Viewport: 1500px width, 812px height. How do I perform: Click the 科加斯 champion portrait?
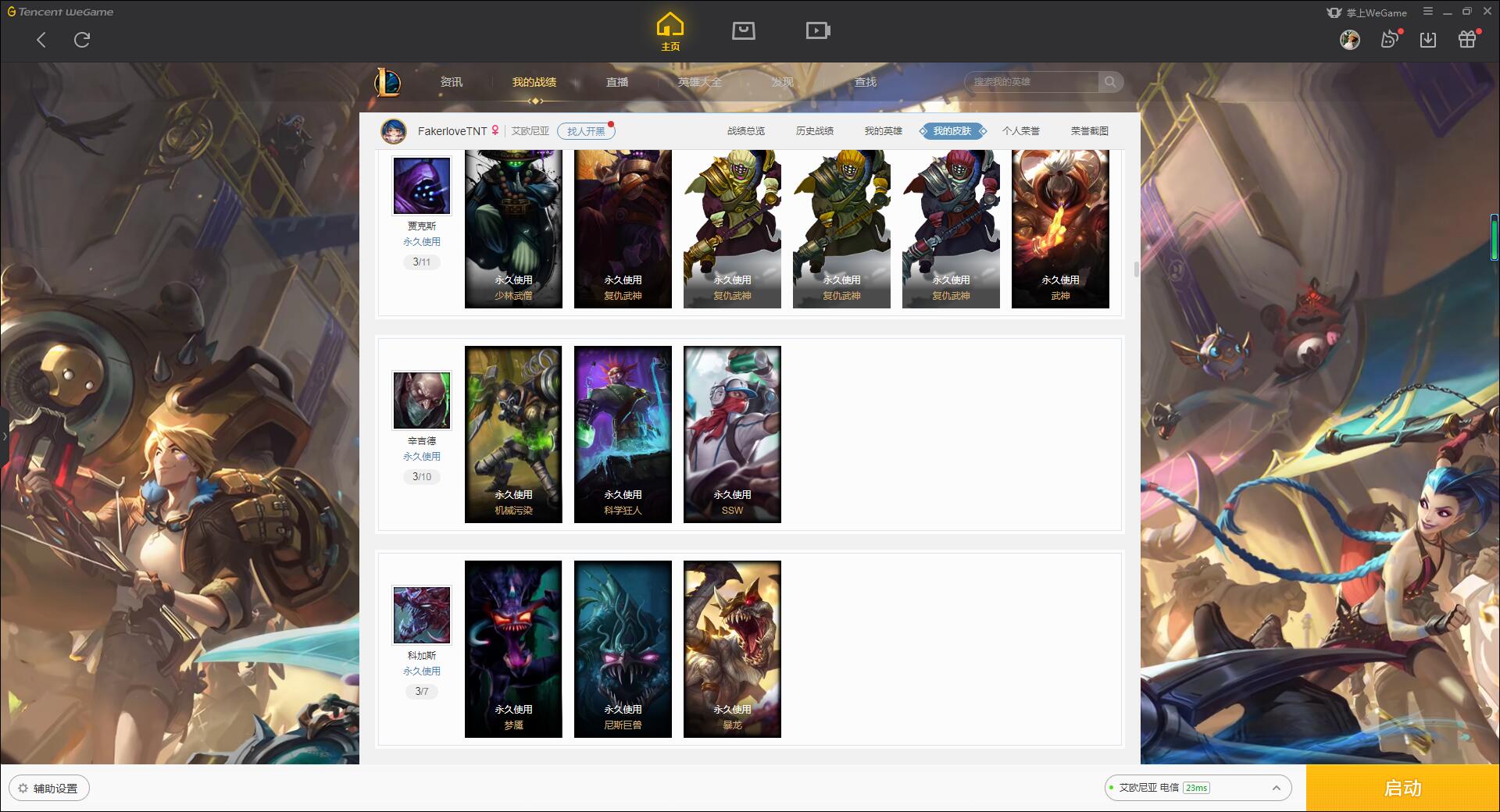[422, 615]
